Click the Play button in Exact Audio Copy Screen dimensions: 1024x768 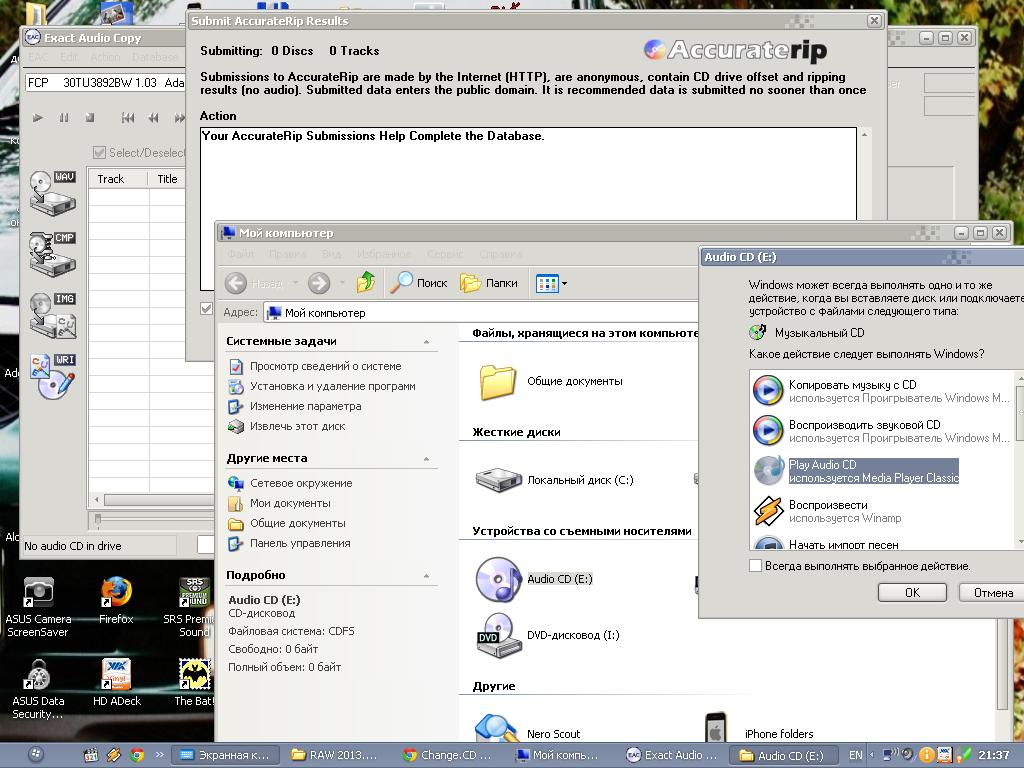[38, 118]
